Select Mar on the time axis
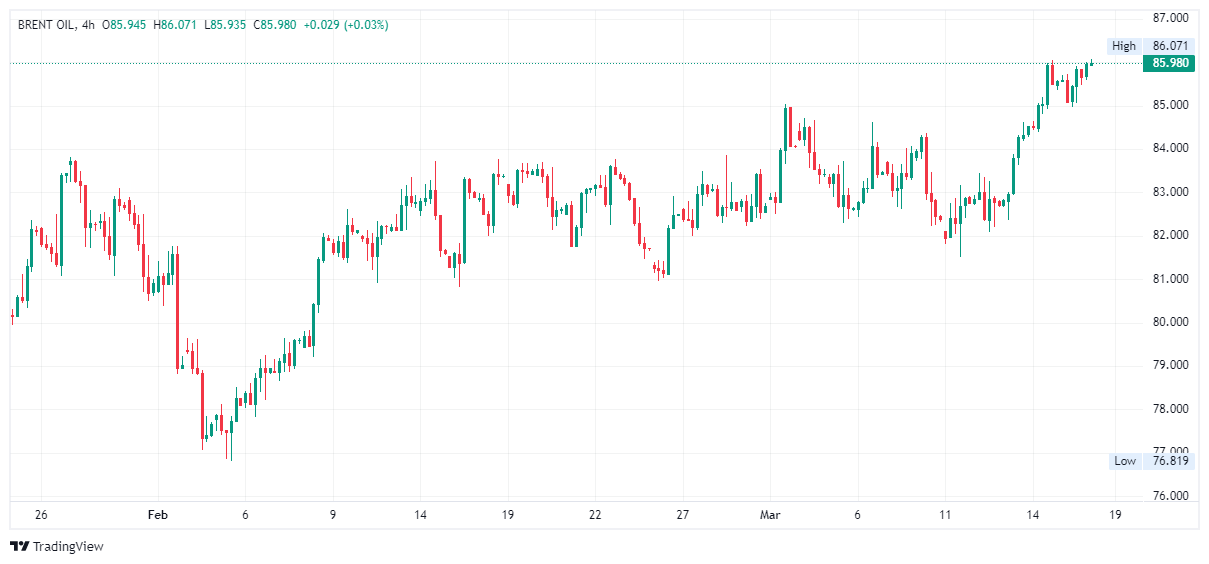This screenshot has width=1209, height=564. 769,515
